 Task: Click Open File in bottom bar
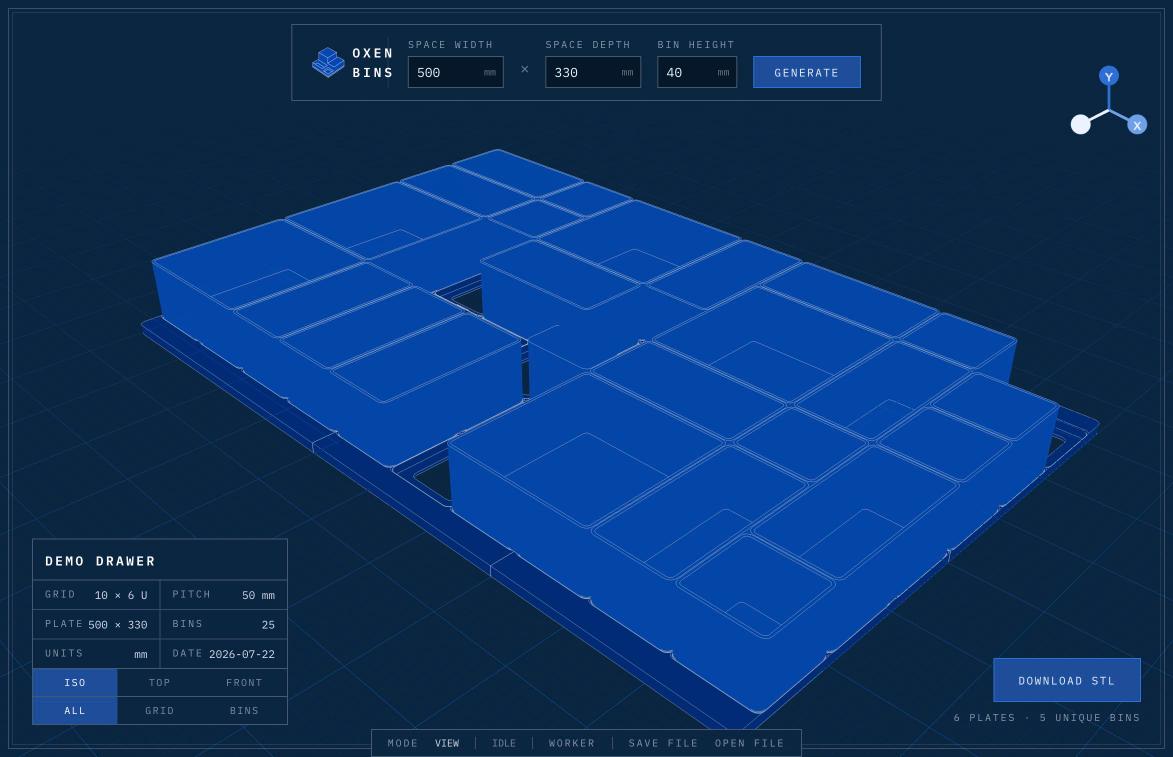(750, 744)
